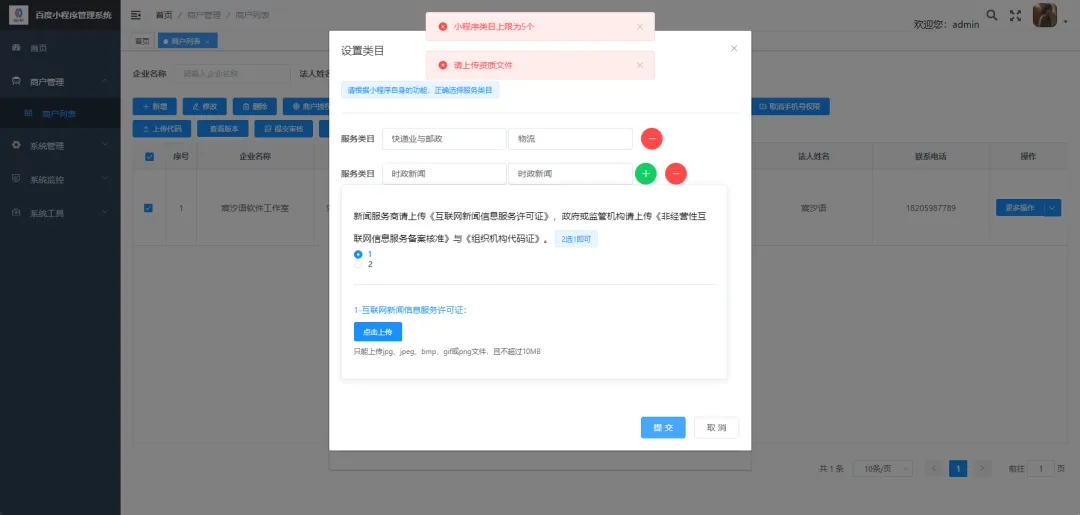
Task: Add another service category row
Action: pyautogui.click(x=645, y=174)
